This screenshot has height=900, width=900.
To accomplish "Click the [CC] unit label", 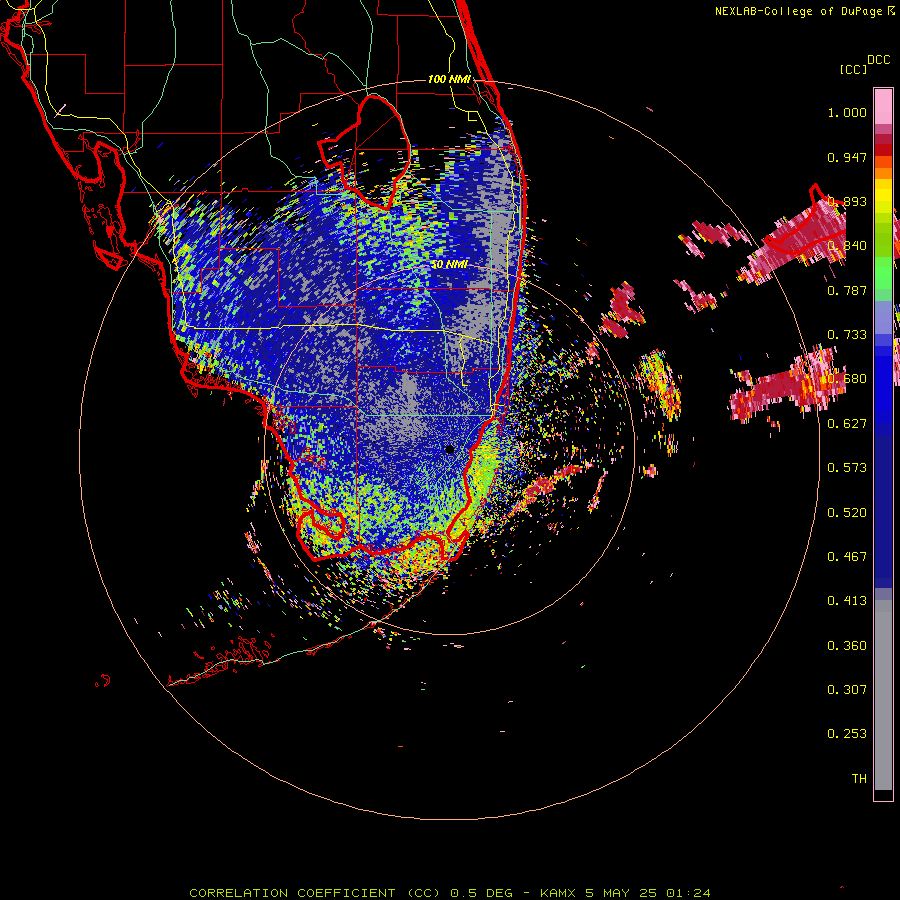I will click(853, 69).
